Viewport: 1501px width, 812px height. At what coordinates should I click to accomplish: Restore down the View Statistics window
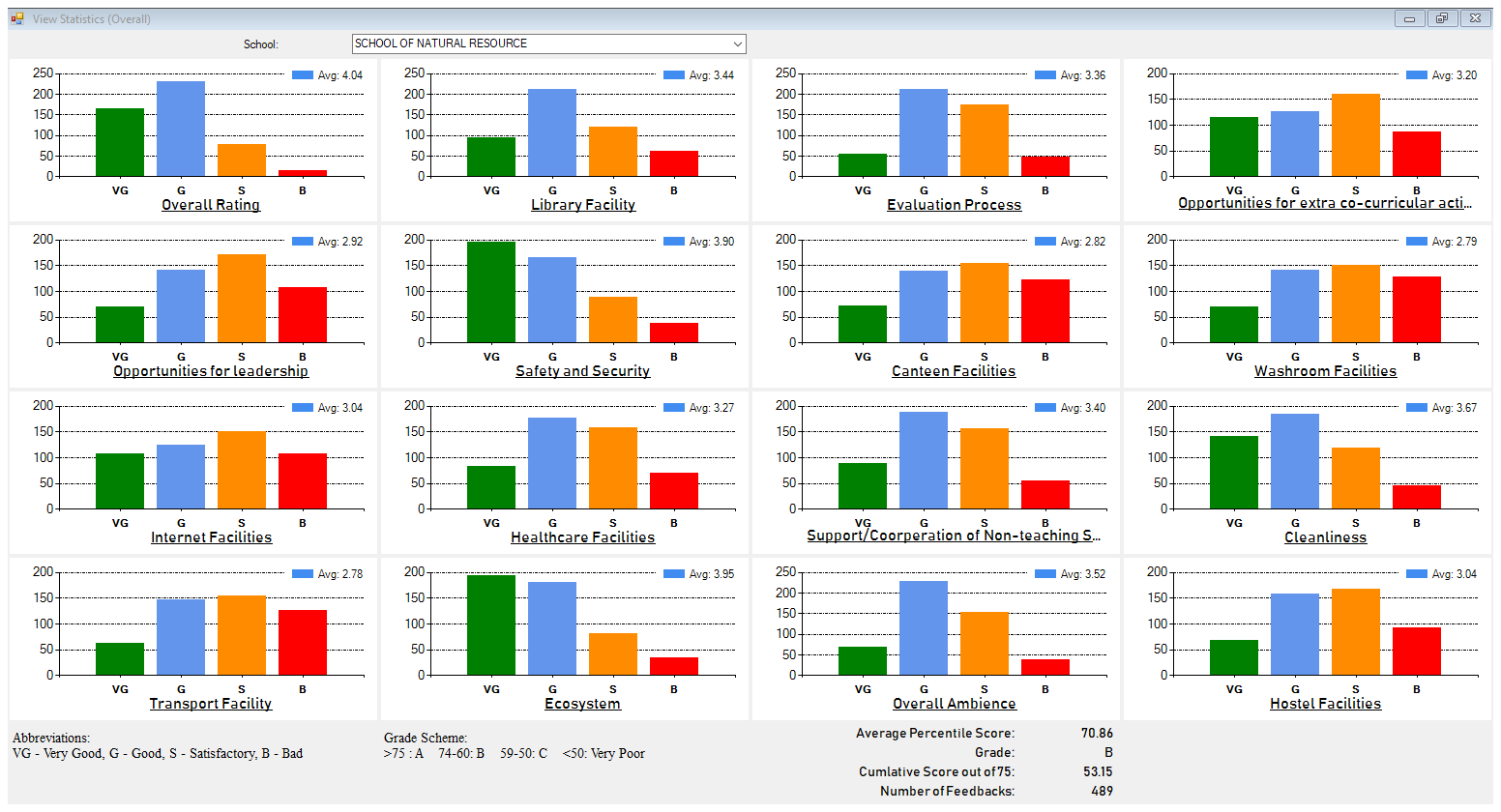(1441, 18)
